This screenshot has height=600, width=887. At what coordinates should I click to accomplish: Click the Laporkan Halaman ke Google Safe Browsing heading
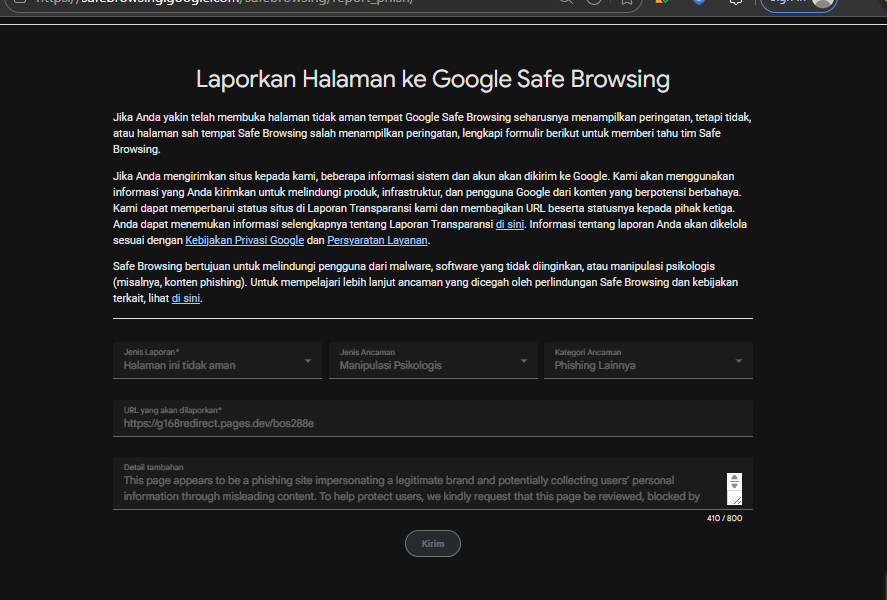pyautogui.click(x=433, y=79)
